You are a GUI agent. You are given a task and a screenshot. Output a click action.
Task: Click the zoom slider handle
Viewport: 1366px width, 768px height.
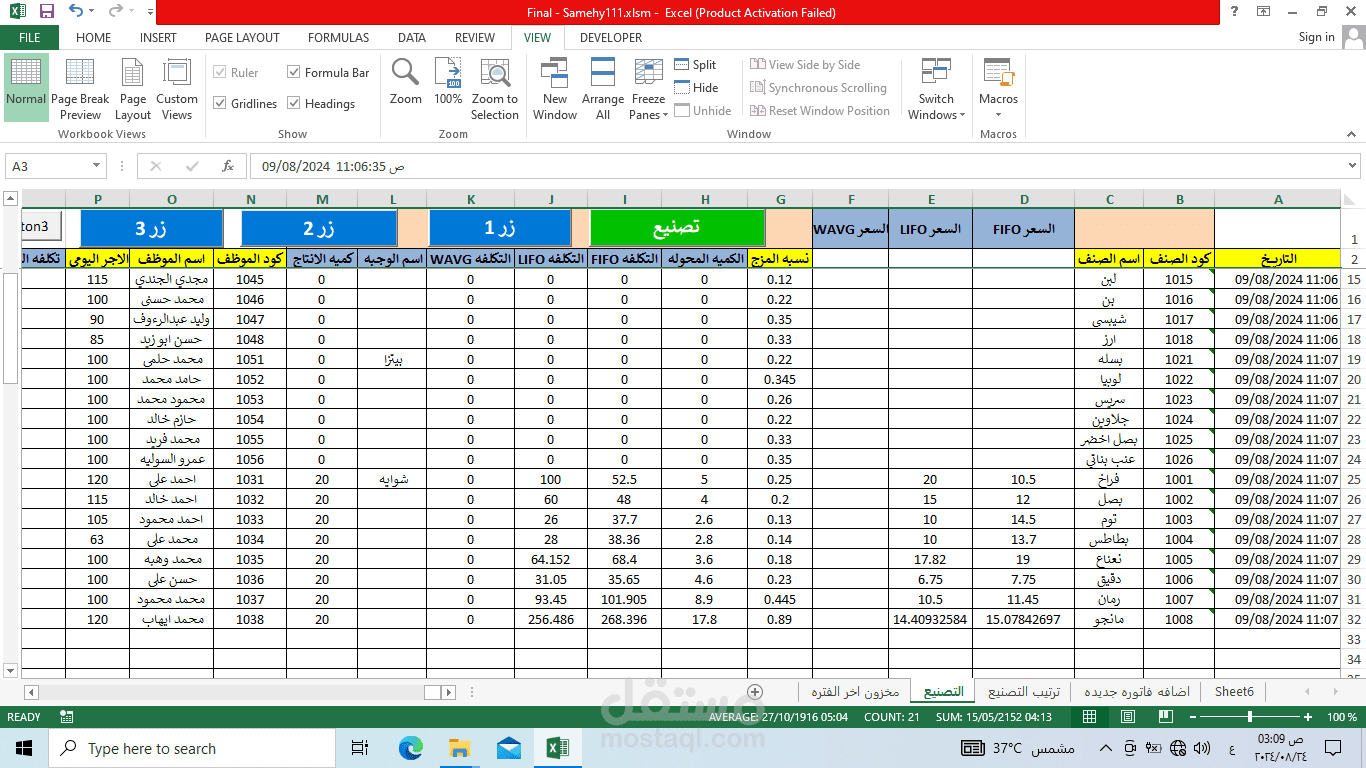coord(1249,717)
